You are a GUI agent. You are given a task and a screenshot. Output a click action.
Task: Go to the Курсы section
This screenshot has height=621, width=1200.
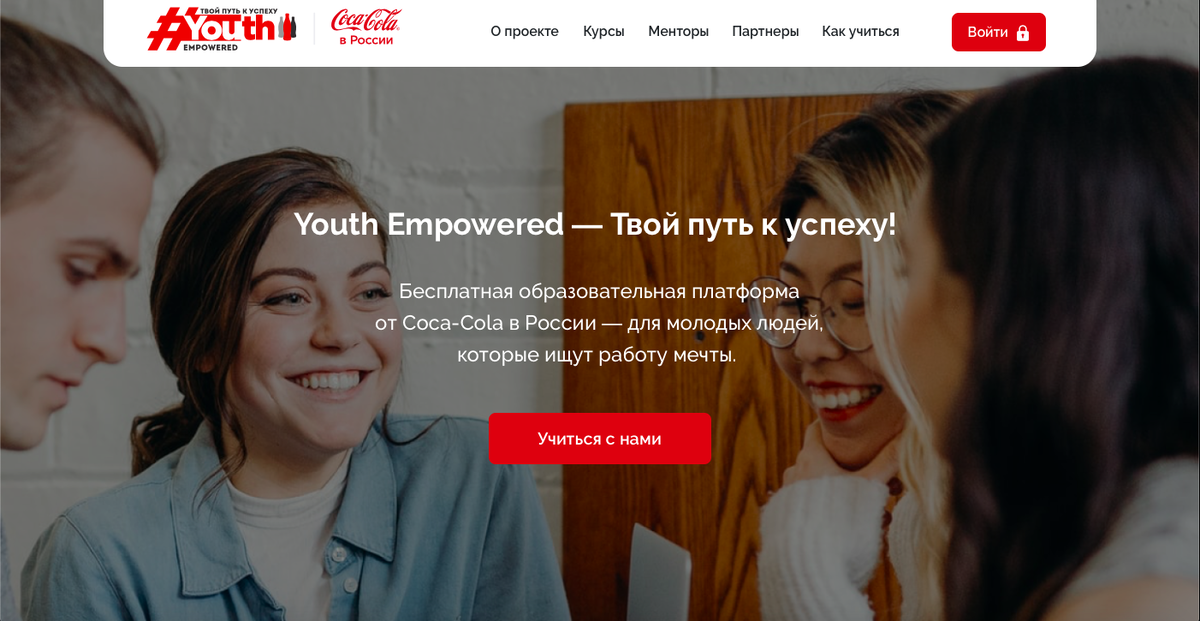[604, 32]
